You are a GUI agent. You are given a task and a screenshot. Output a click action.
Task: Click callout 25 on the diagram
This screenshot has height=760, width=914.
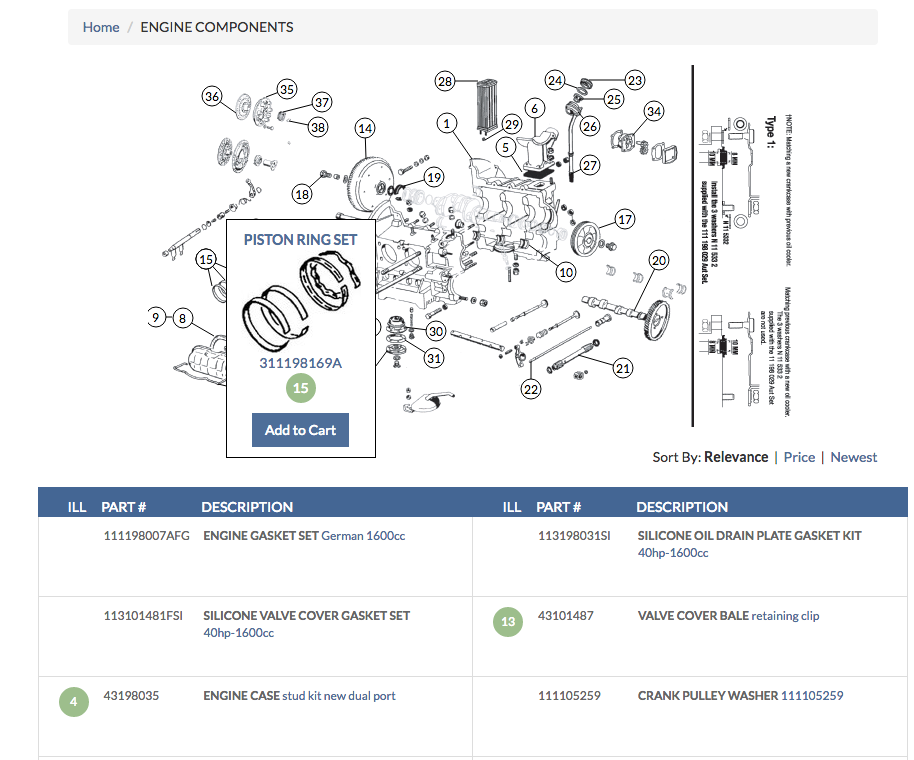click(613, 99)
